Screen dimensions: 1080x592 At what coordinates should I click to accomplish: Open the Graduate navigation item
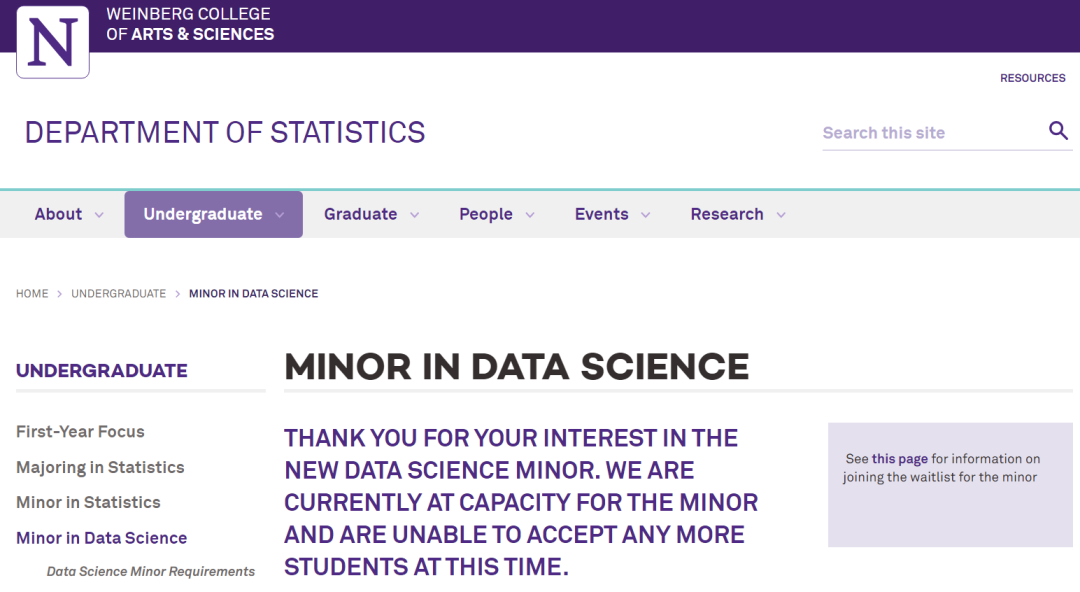coord(360,214)
